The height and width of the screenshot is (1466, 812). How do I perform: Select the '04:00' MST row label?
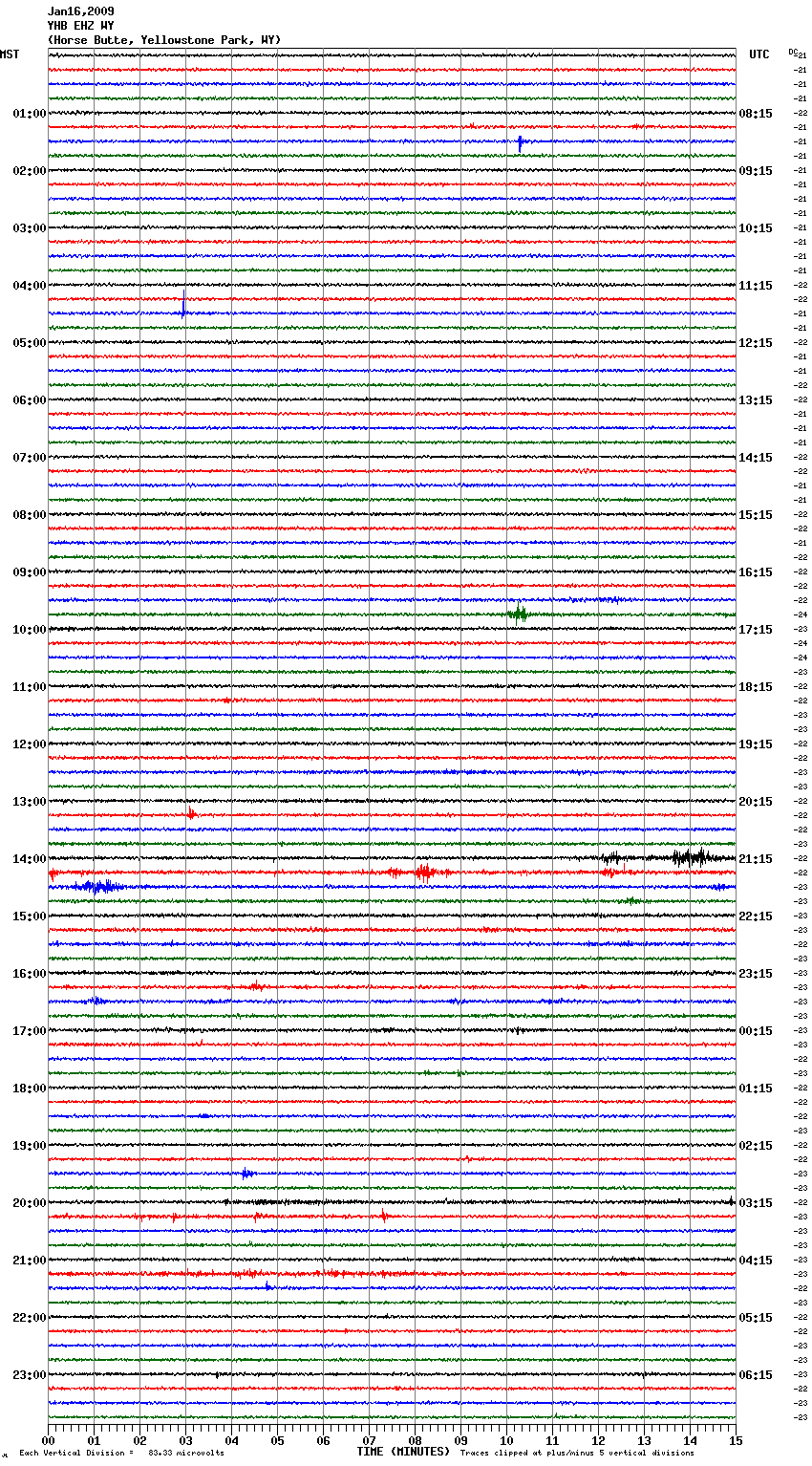click(30, 286)
